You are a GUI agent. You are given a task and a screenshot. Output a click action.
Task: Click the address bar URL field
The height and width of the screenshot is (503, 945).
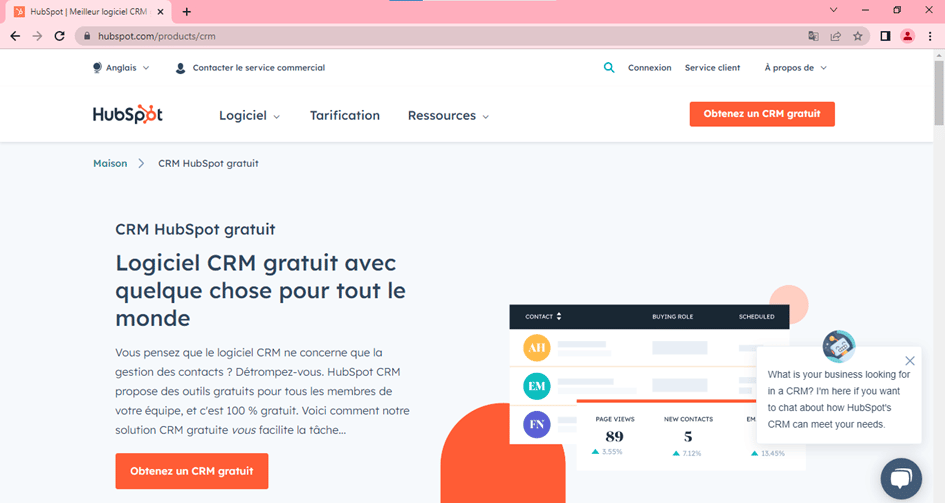pos(400,36)
